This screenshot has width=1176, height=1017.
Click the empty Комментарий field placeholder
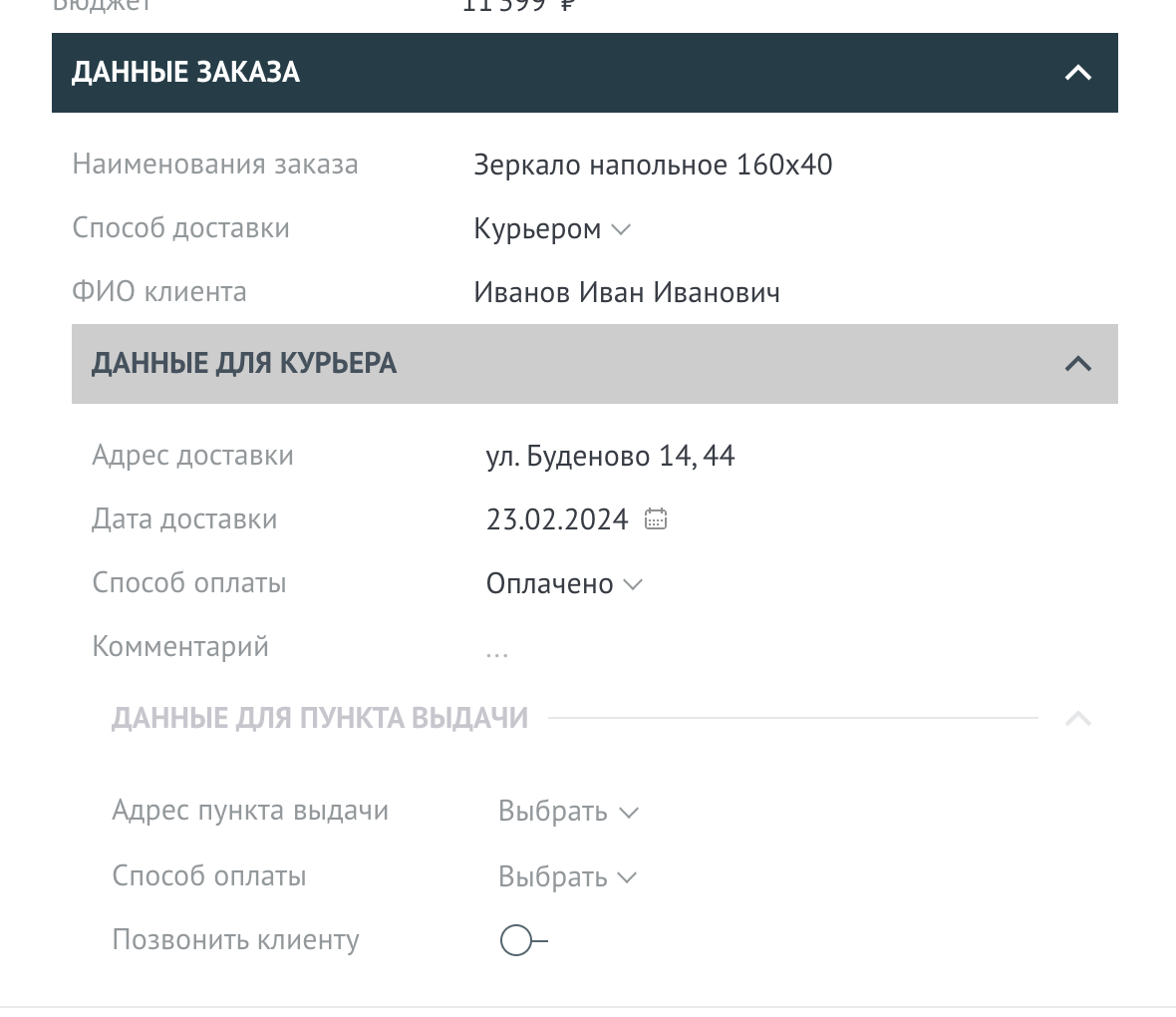pos(497,652)
